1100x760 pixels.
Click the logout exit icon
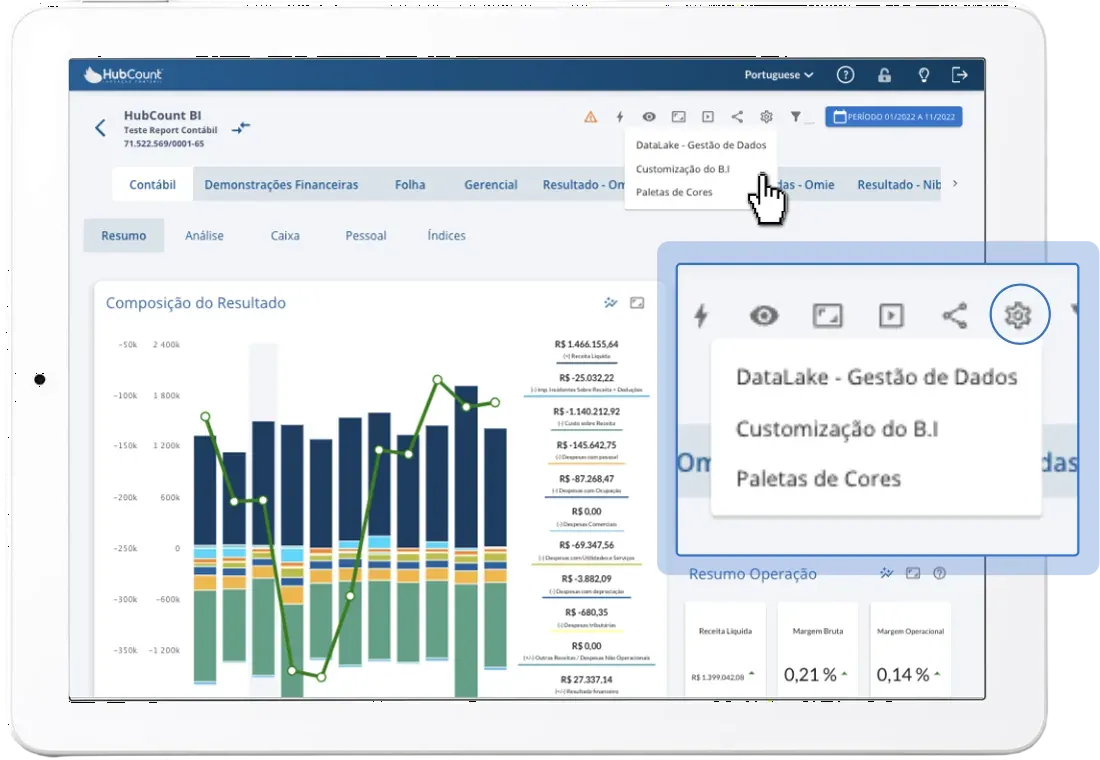[960, 74]
